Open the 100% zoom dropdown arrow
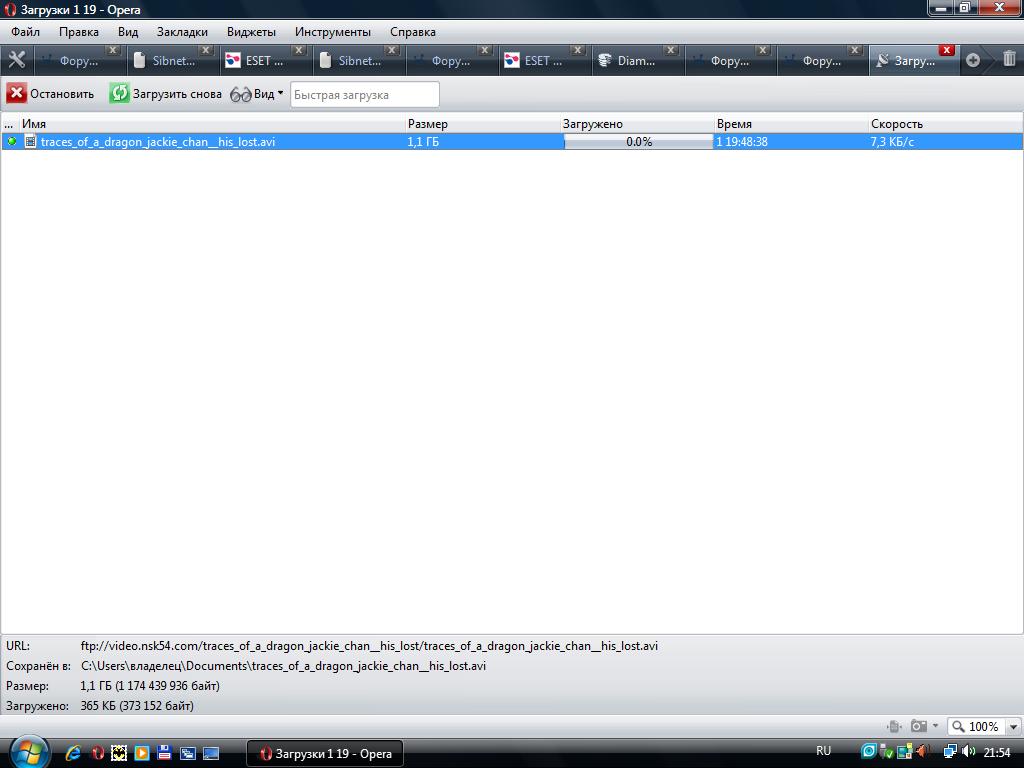The width and height of the screenshot is (1024, 768). pos(1013,727)
